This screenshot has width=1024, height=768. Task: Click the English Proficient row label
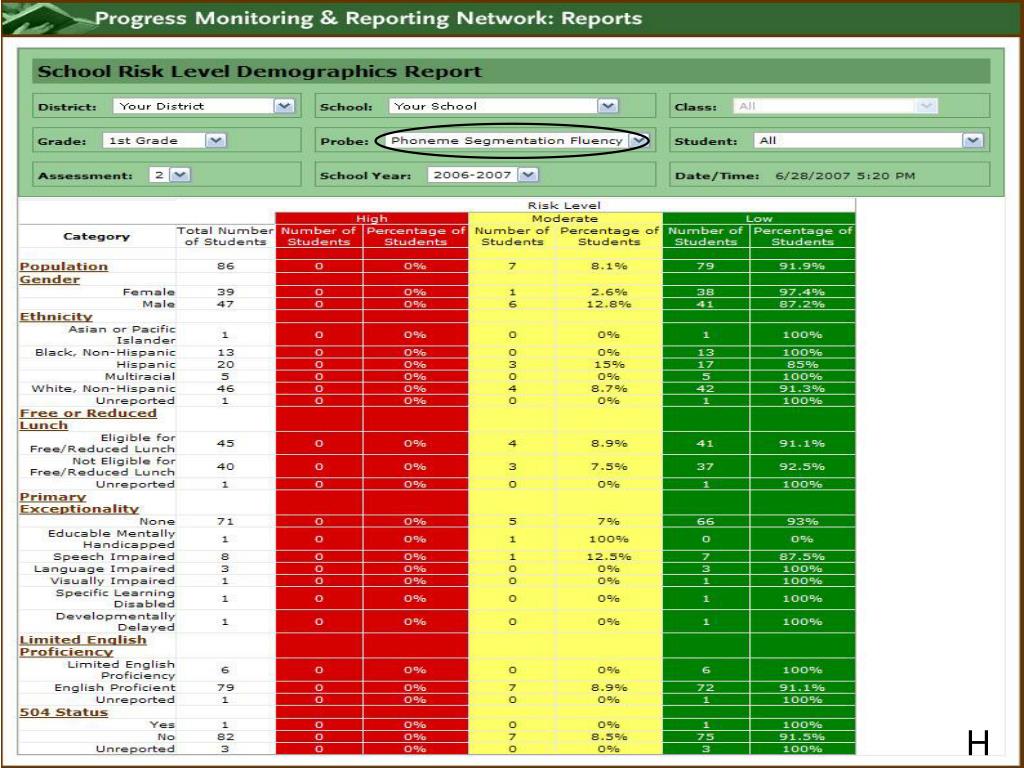pyautogui.click(x=115, y=688)
